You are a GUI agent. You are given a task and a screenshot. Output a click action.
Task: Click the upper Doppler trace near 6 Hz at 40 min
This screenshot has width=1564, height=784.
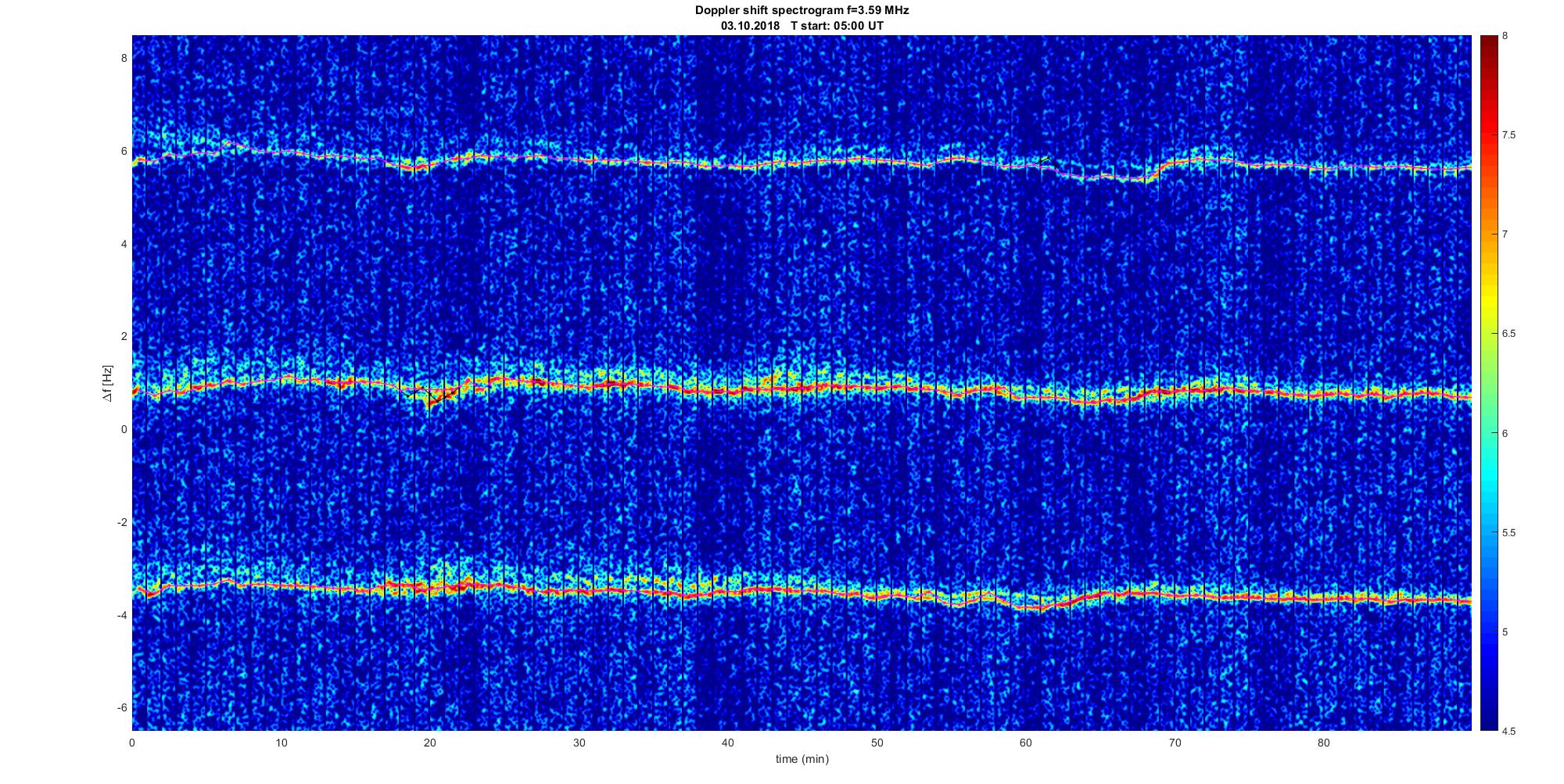pyautogui.click(x=728, y=166)
